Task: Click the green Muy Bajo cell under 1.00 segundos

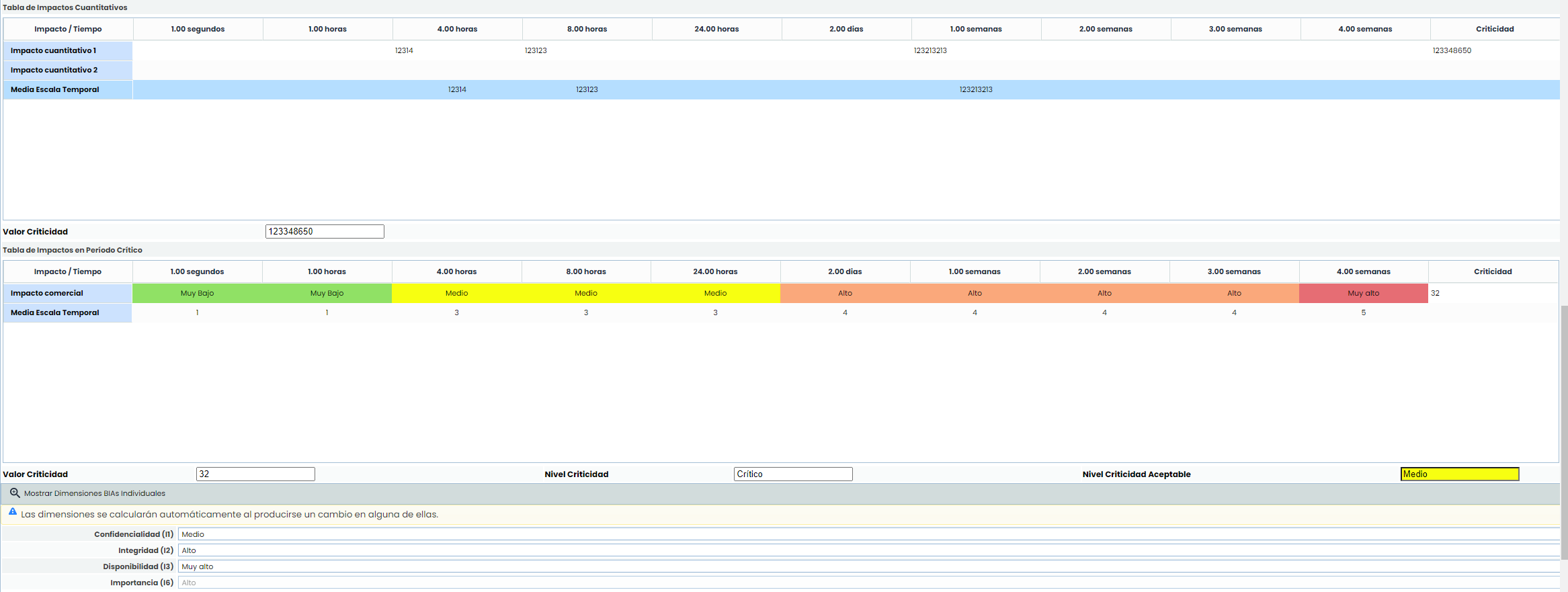Action: click(197, 294)
